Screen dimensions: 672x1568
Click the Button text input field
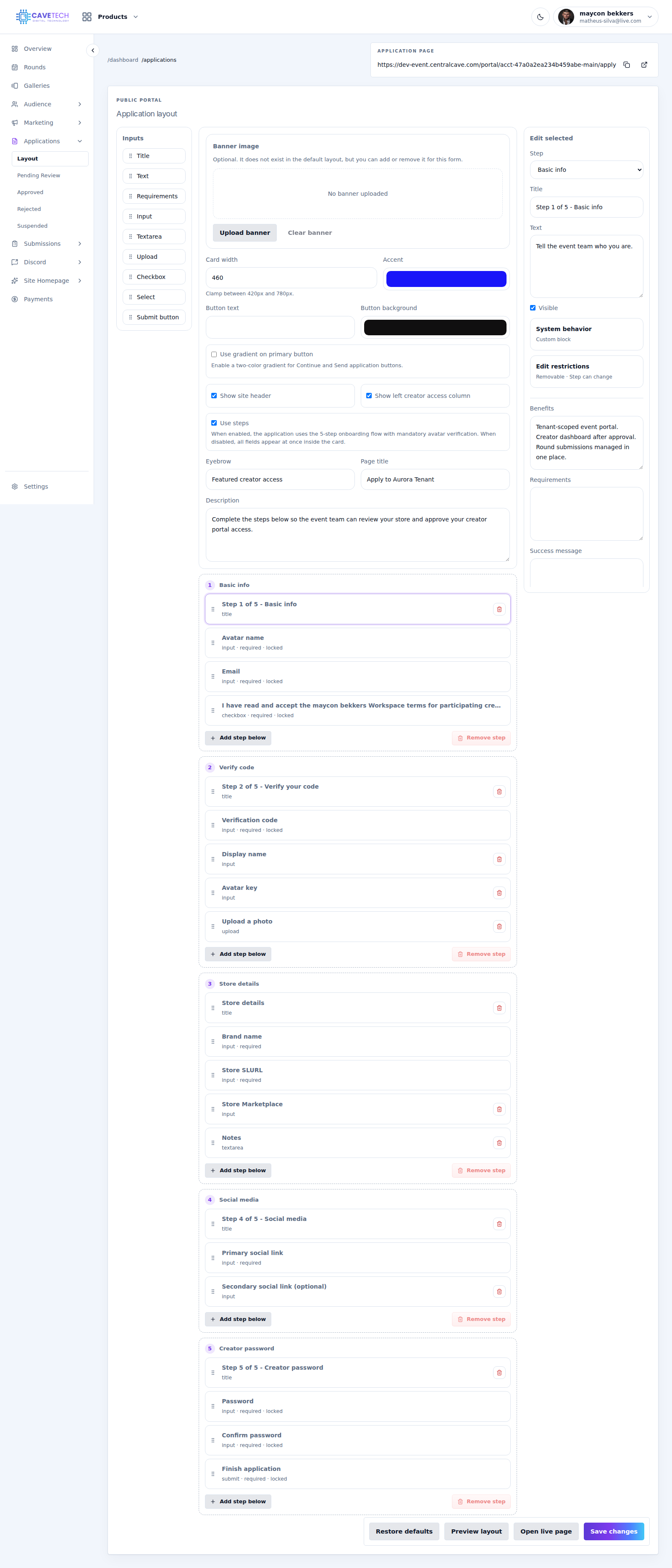coord(280,327)
